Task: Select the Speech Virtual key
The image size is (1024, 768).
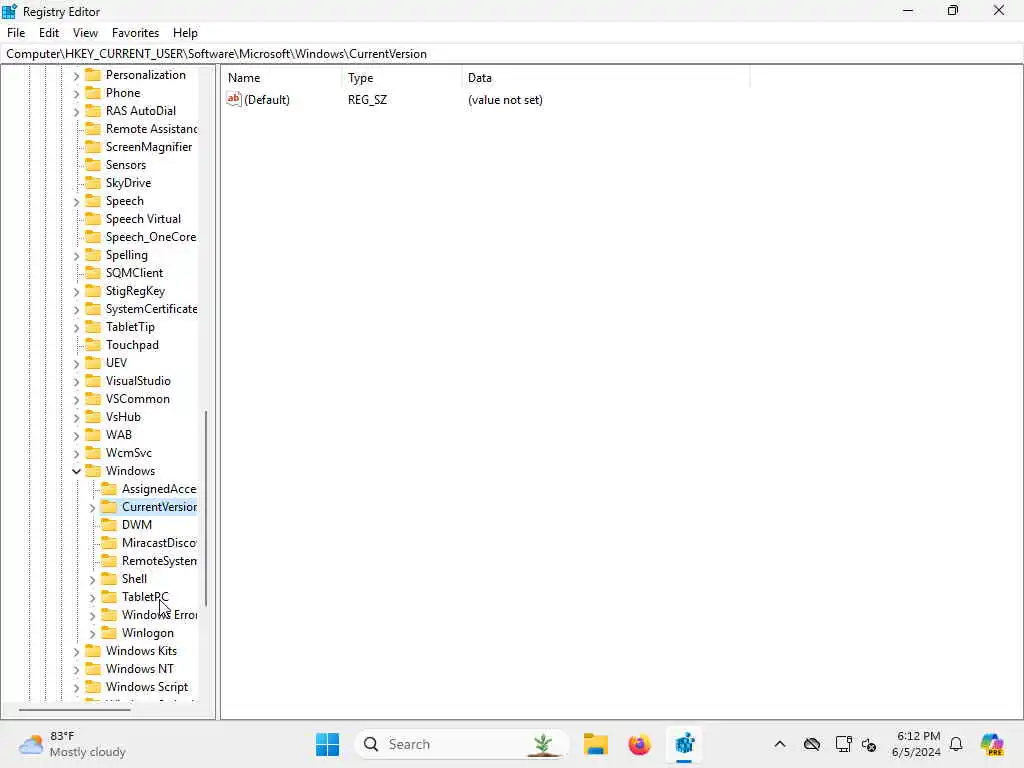Action: tap(143, 219)
